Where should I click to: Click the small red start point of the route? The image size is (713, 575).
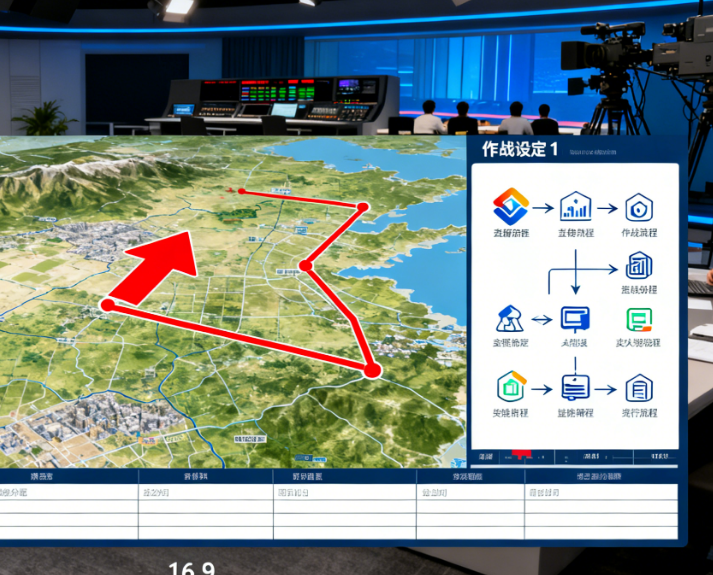click(242, 191)
